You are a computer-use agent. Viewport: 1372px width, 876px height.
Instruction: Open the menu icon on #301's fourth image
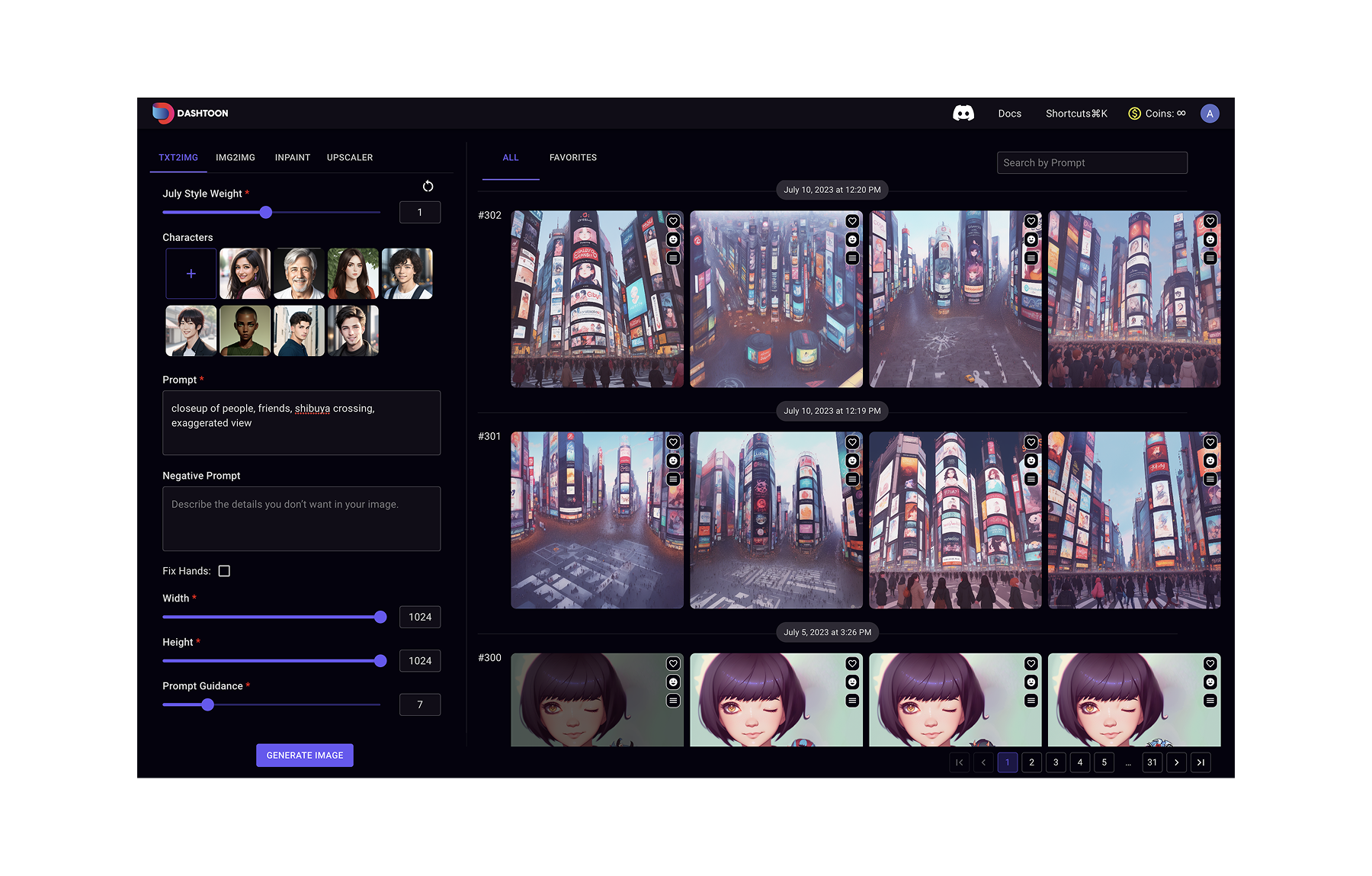coord(1210,479)
